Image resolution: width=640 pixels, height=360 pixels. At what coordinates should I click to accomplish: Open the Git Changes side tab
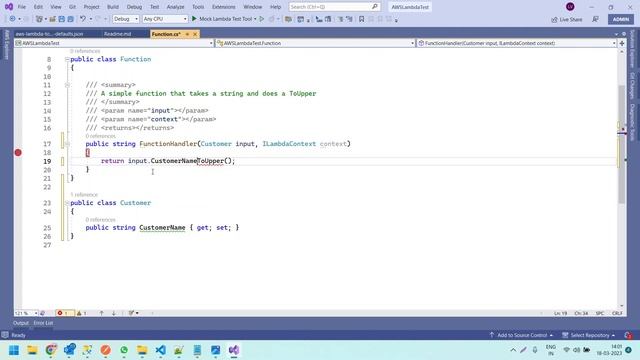(x=632, y=86)
